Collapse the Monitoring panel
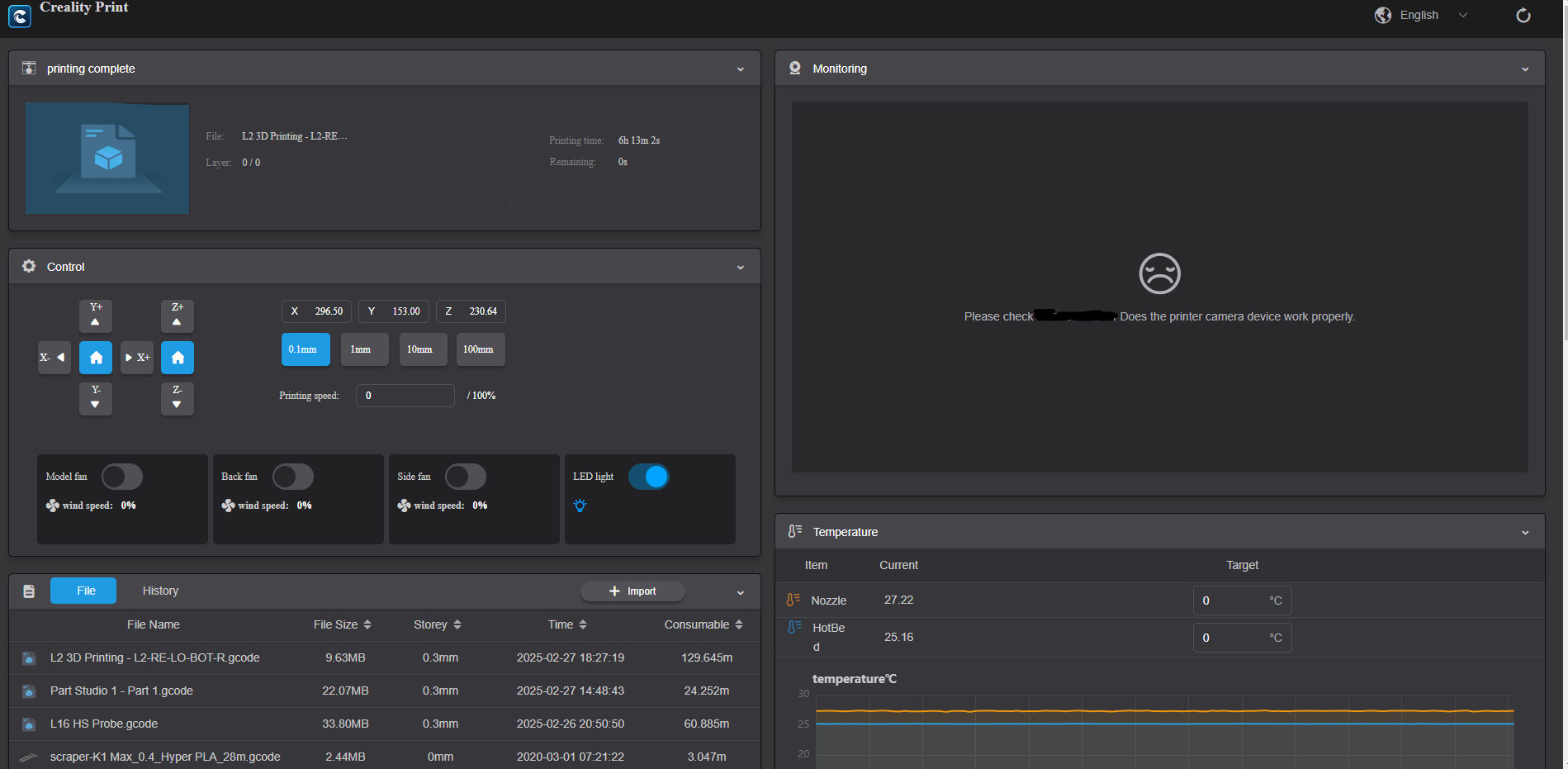 pyautogui.click(x=1525, y=69)
